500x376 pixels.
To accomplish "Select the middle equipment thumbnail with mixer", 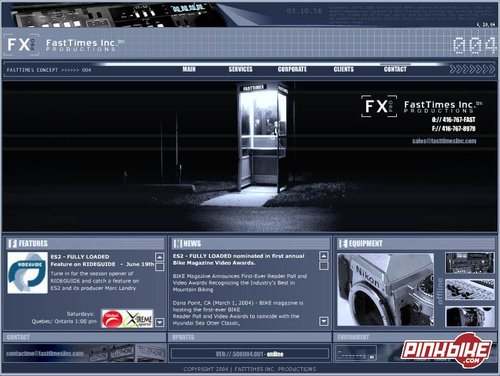I will [470, 290].
